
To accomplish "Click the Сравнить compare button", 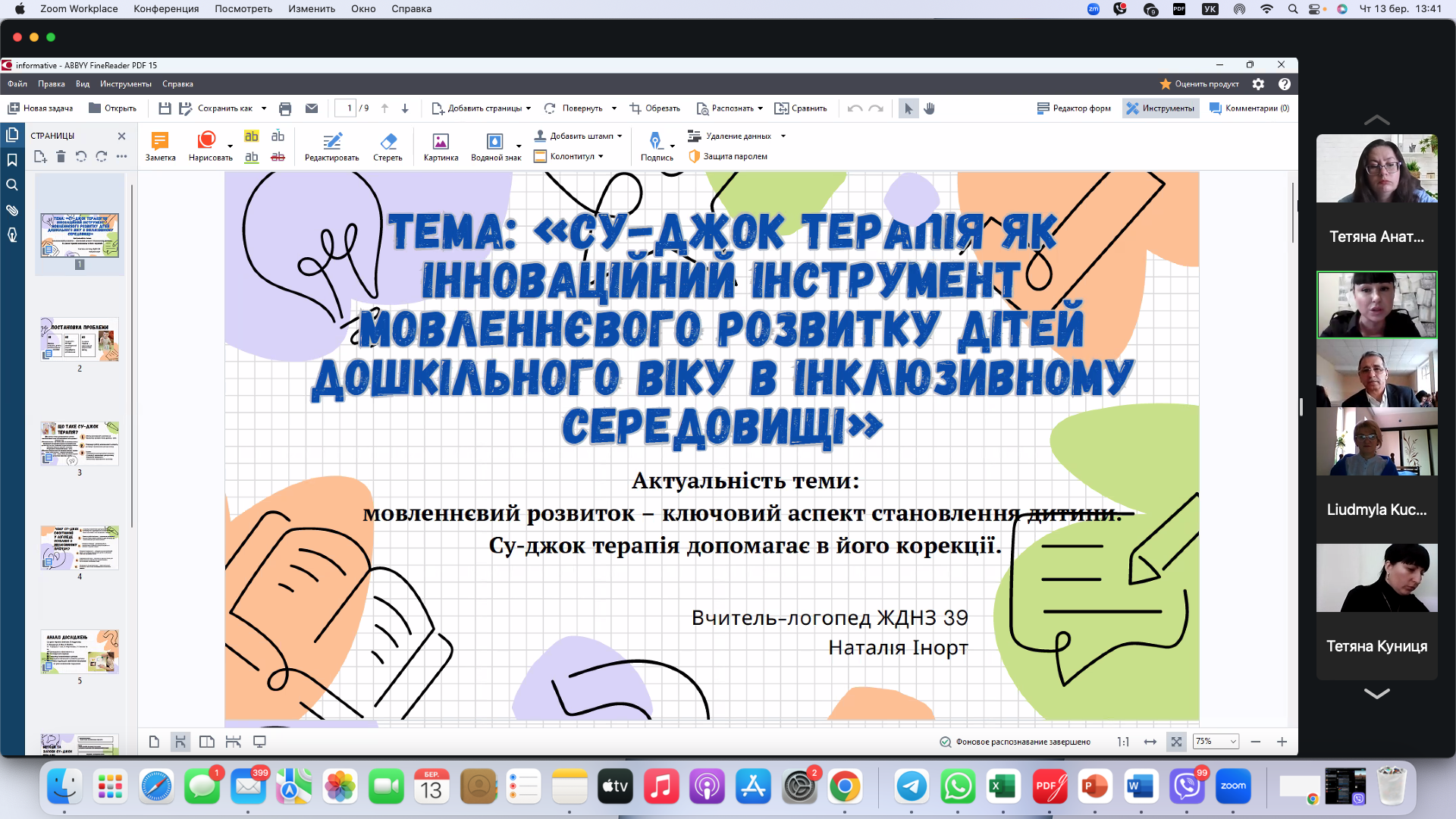I will coord(801,108).
